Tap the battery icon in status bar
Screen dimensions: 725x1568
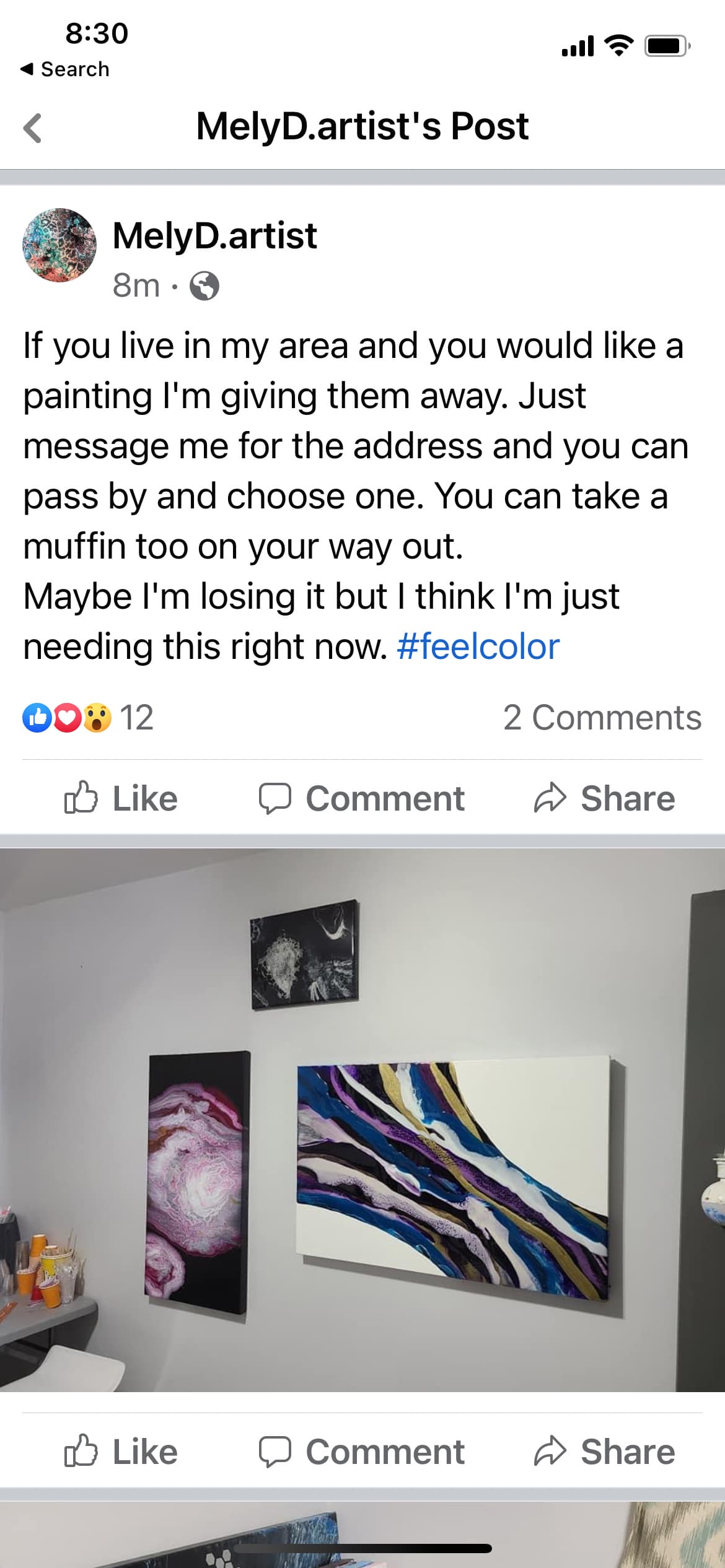pyautogui.click(x=667, y=46)
